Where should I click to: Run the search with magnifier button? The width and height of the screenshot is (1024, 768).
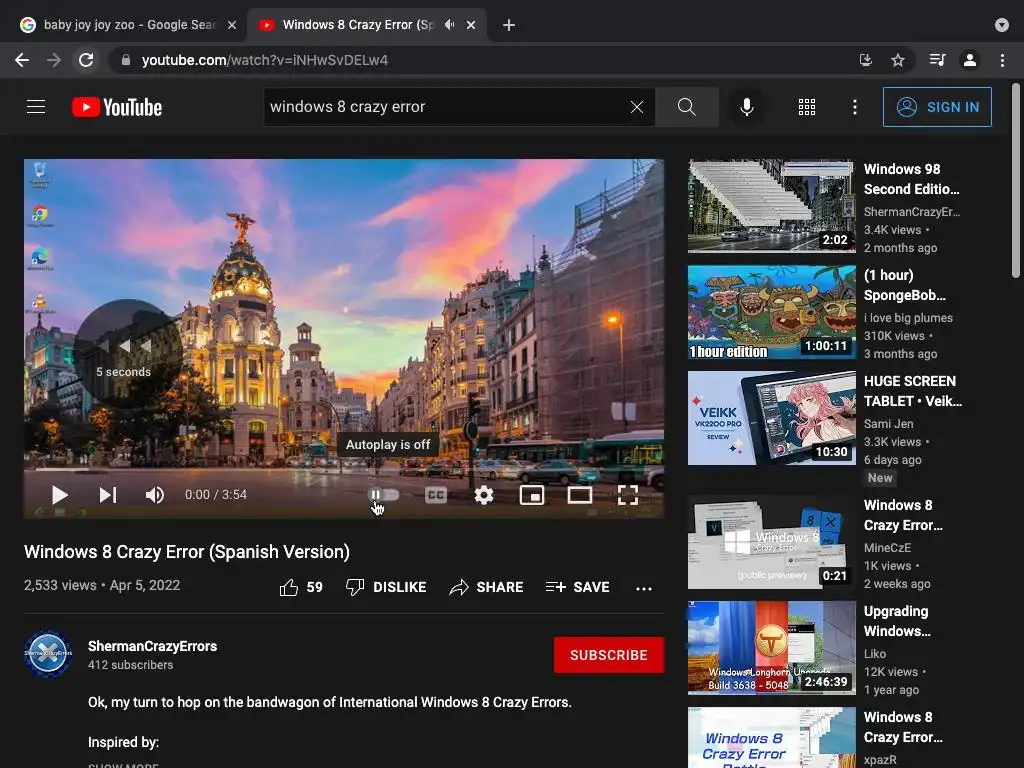point(686,107)
